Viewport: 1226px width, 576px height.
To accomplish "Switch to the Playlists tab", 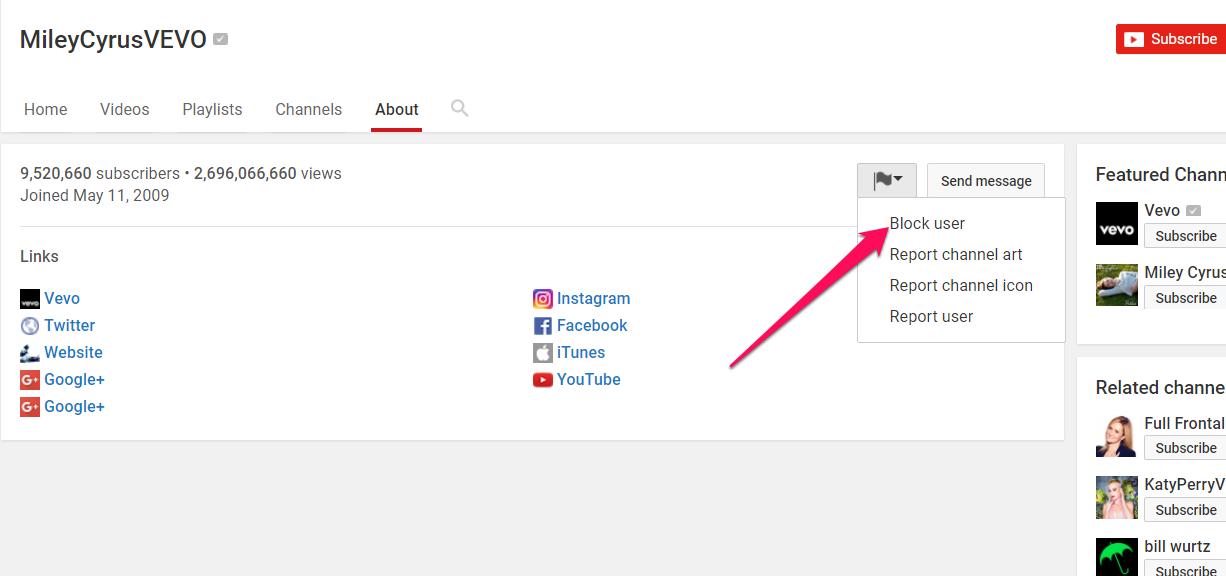I will [212, 109].
